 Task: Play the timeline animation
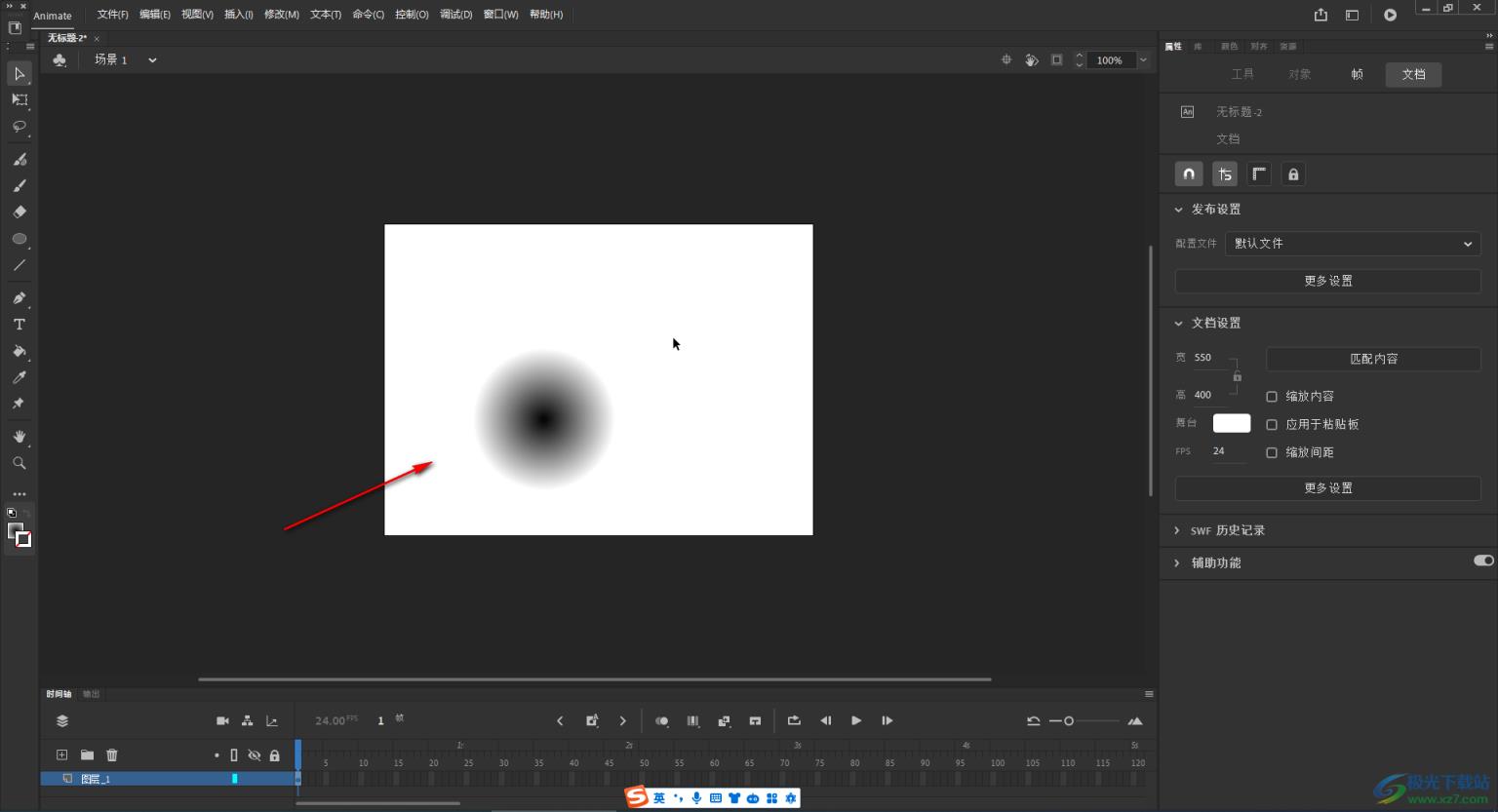pyautogui.click(x=856, y=721)
